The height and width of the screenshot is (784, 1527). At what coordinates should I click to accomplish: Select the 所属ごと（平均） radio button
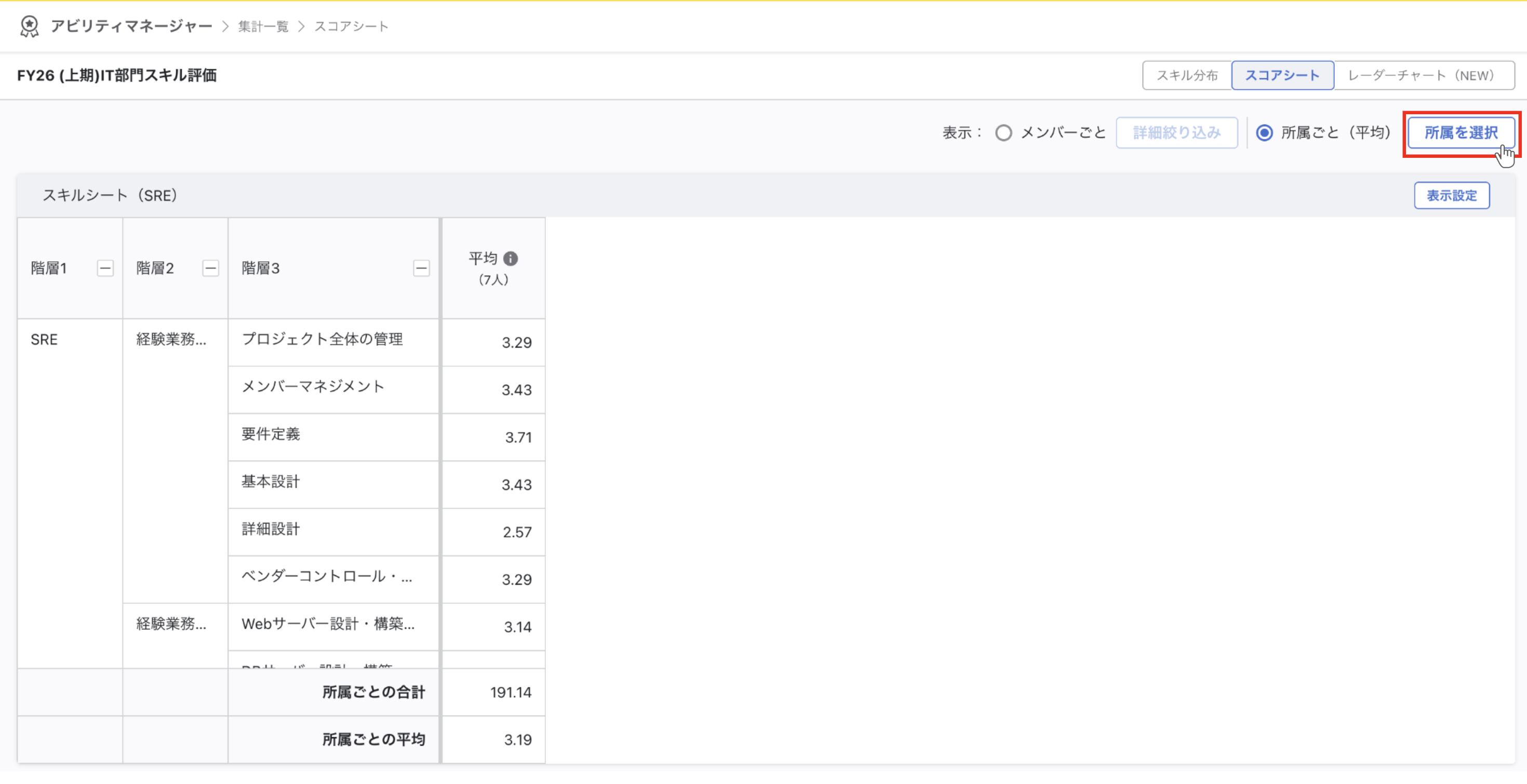(1264, 133)
